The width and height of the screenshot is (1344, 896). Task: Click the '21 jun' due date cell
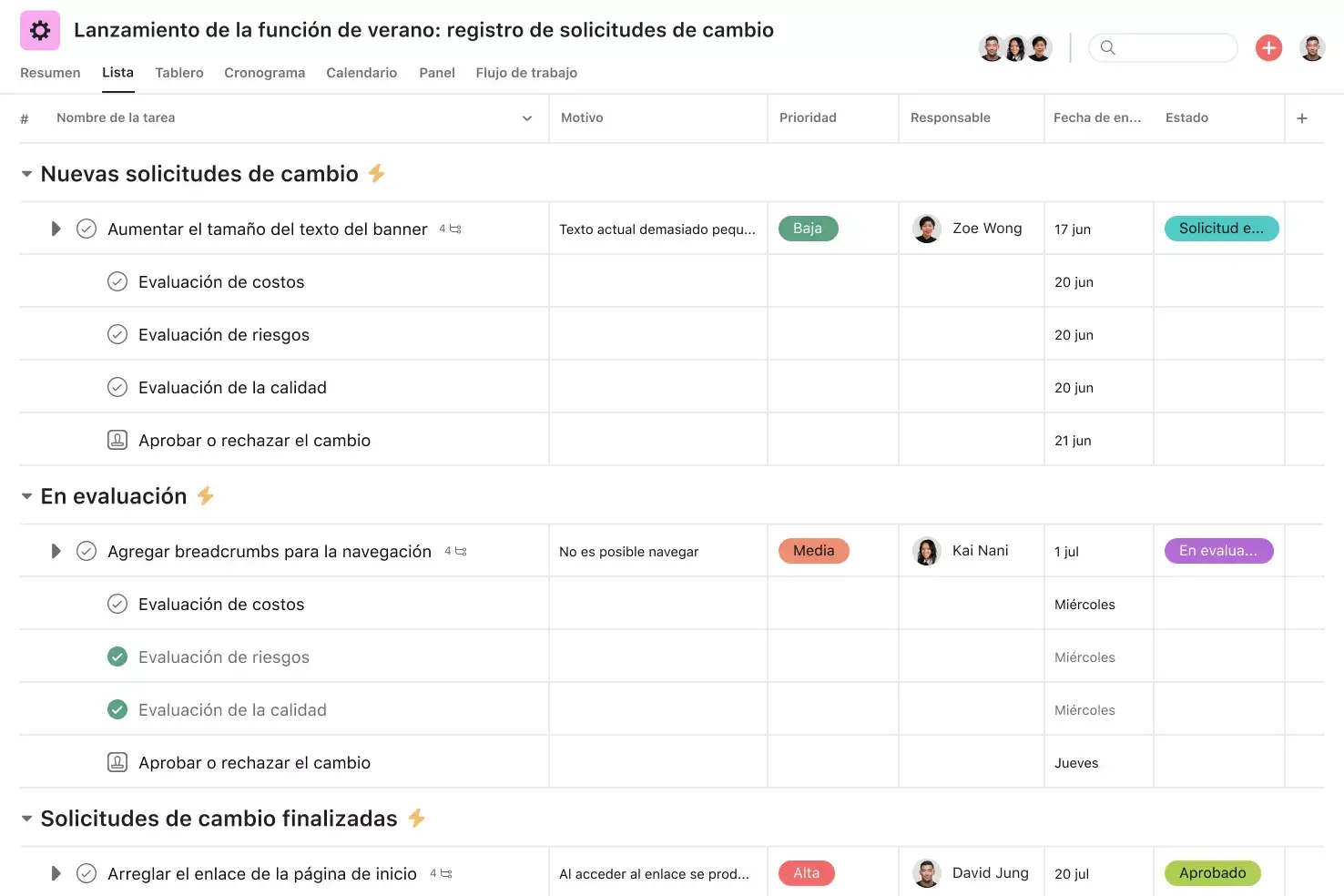(1098, 441)
